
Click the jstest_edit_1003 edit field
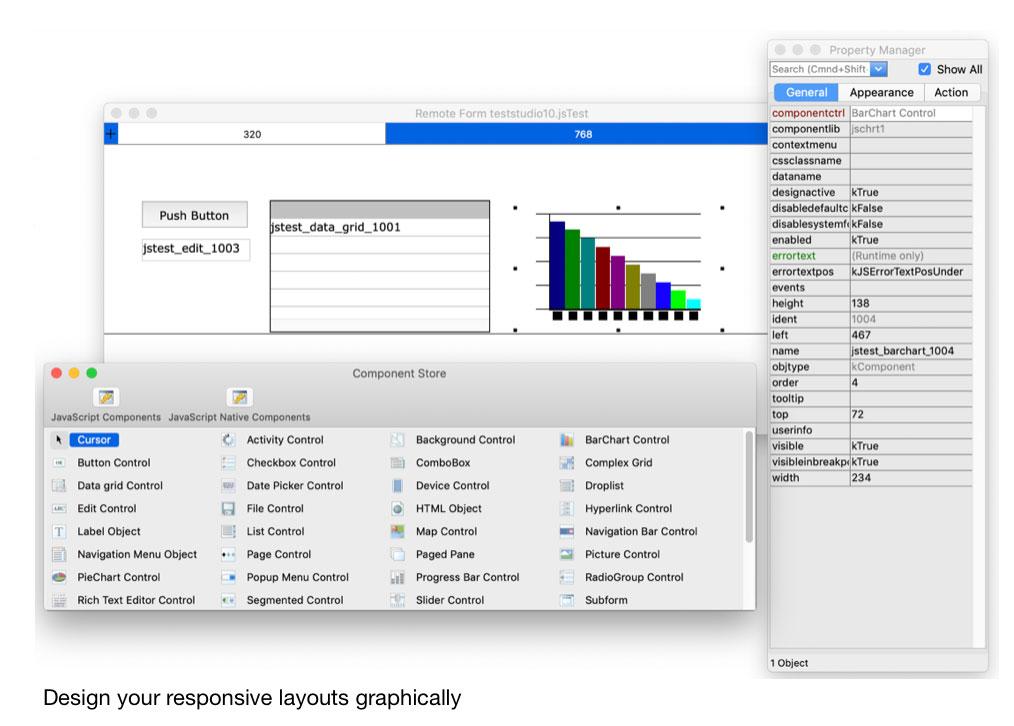(x=195, y=249)
